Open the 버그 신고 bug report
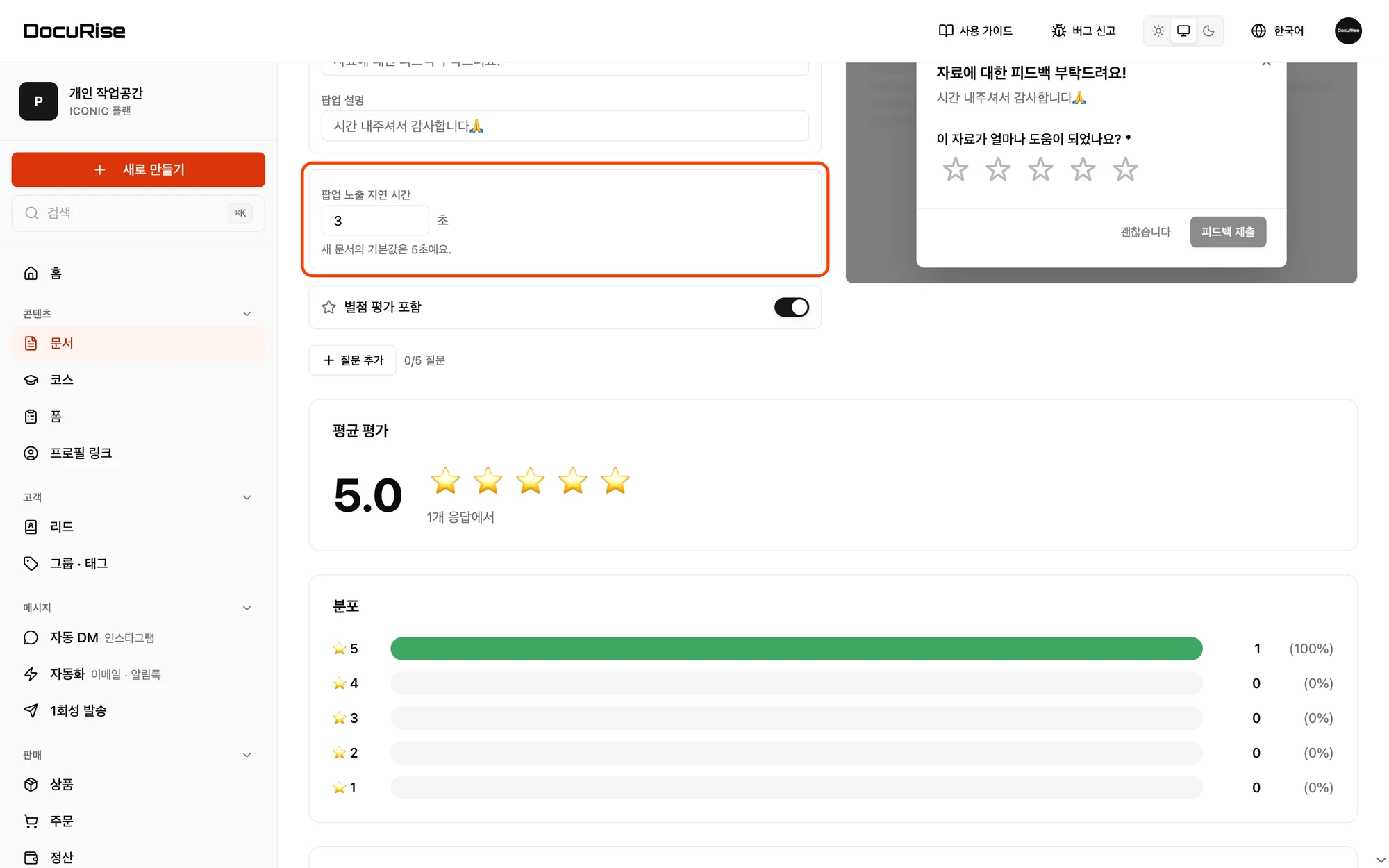This screenshot has height=868, width=1389. pos(1083,31)
